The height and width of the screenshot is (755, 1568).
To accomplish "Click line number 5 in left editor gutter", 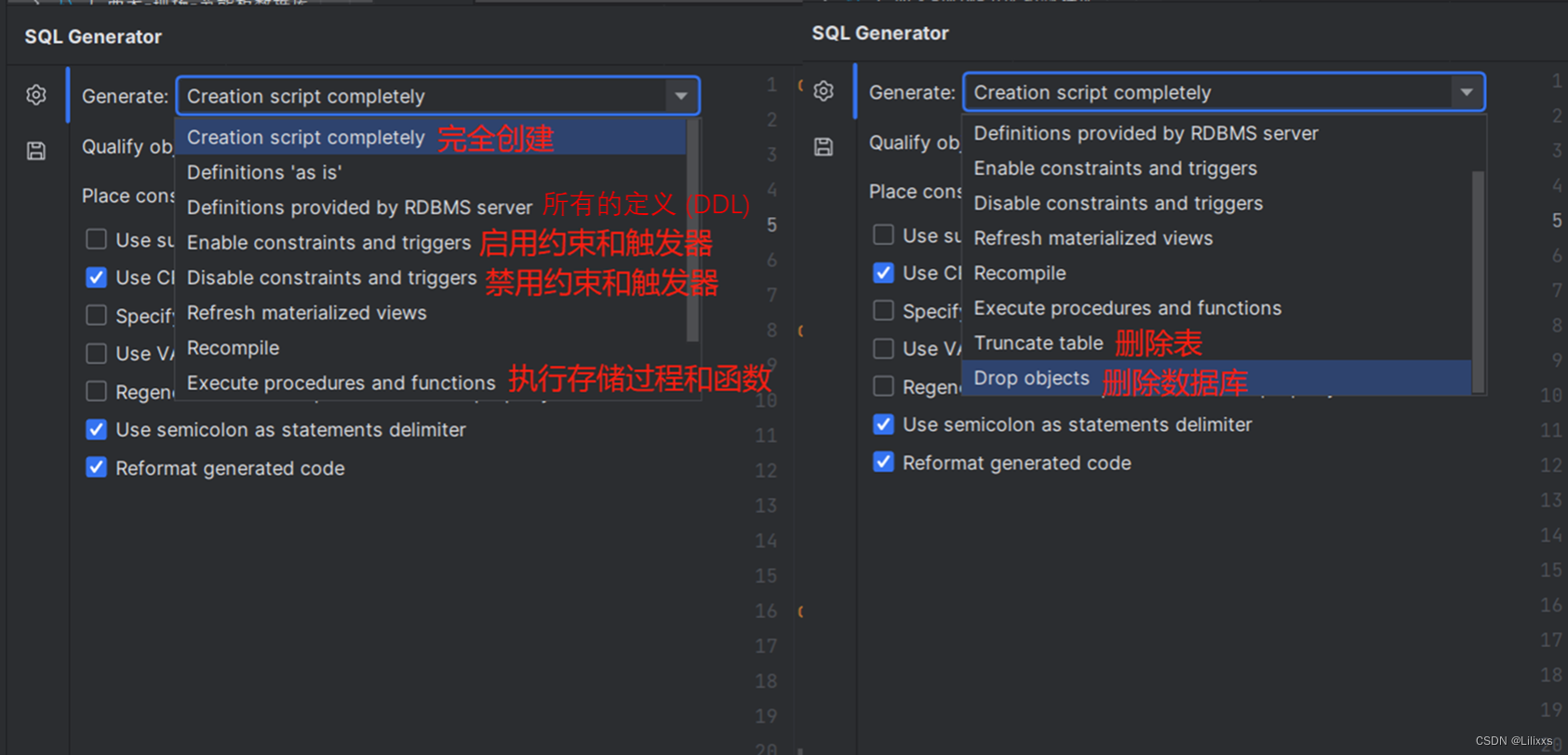I will point(771,224).
